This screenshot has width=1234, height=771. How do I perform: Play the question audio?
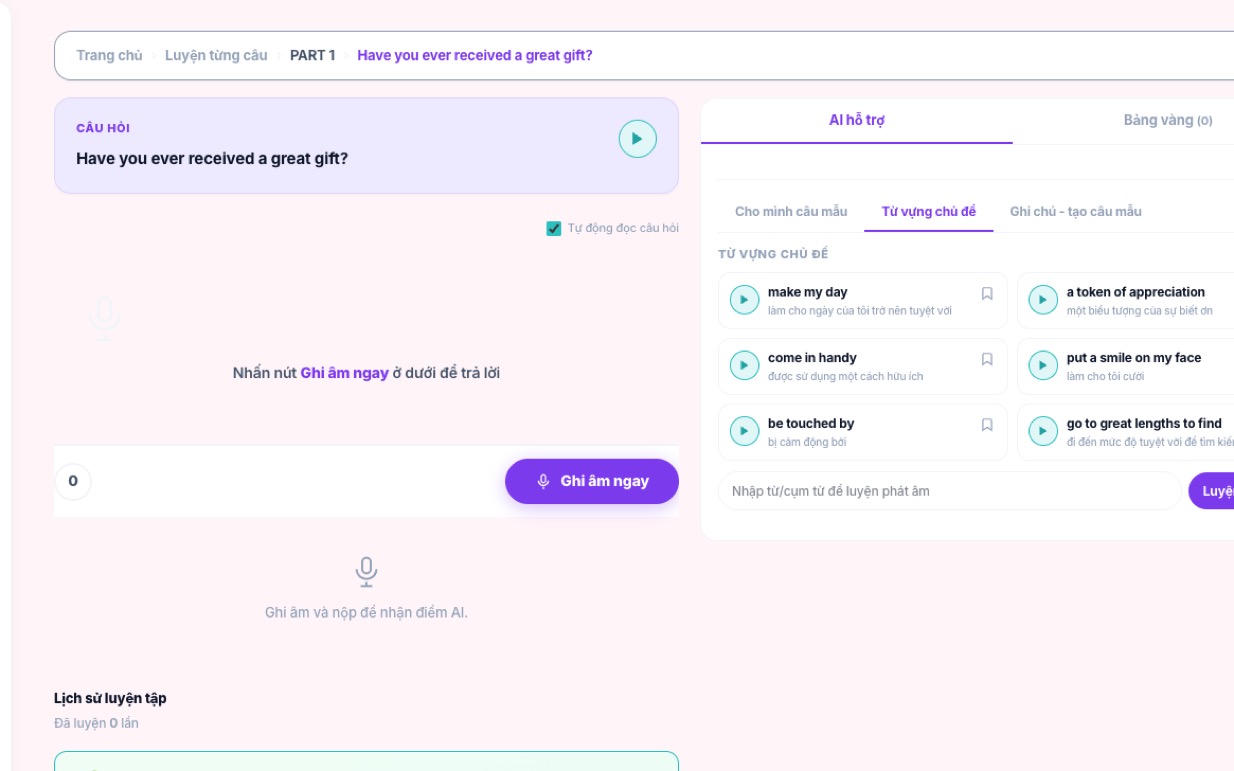click(x=637, y=139)
